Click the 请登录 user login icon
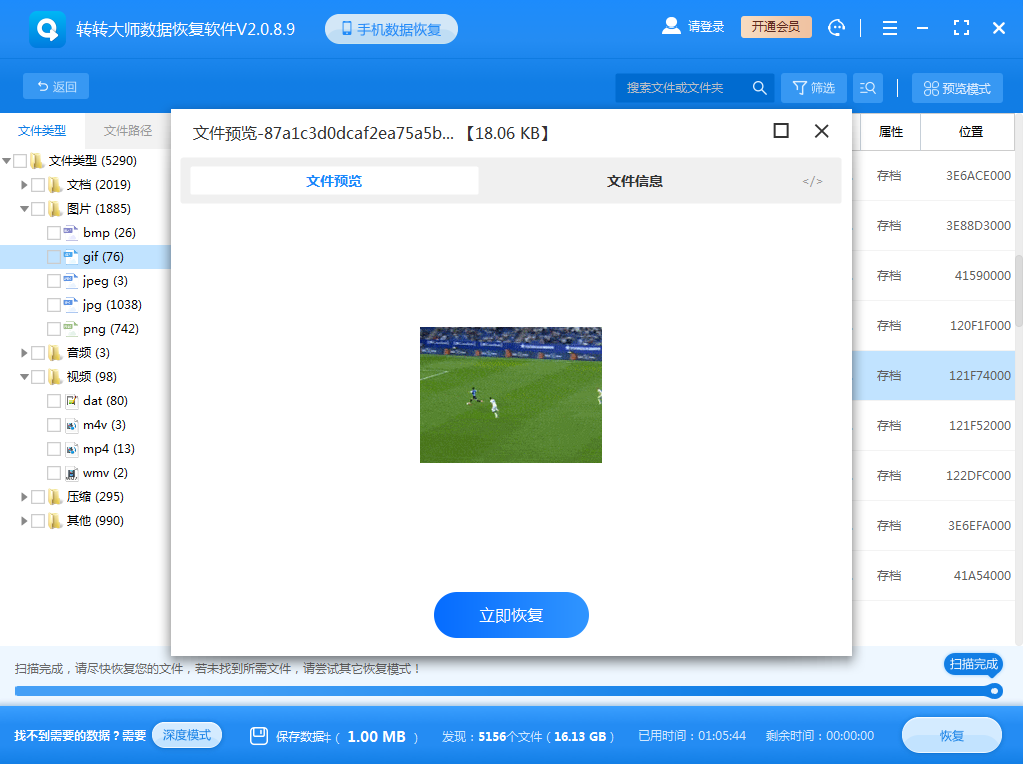Image resolution: width=1023 pixels, height=764 pixels. (671, 27)
